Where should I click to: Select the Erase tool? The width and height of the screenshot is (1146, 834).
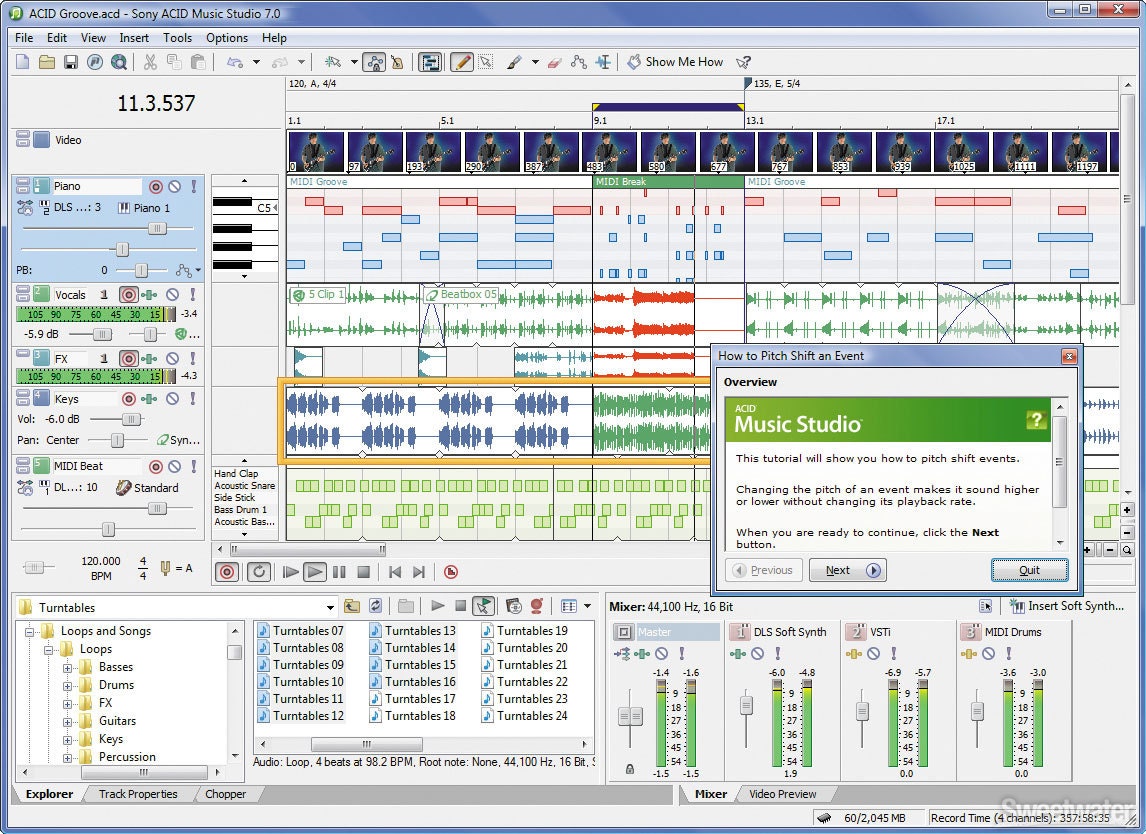point(555,62)
